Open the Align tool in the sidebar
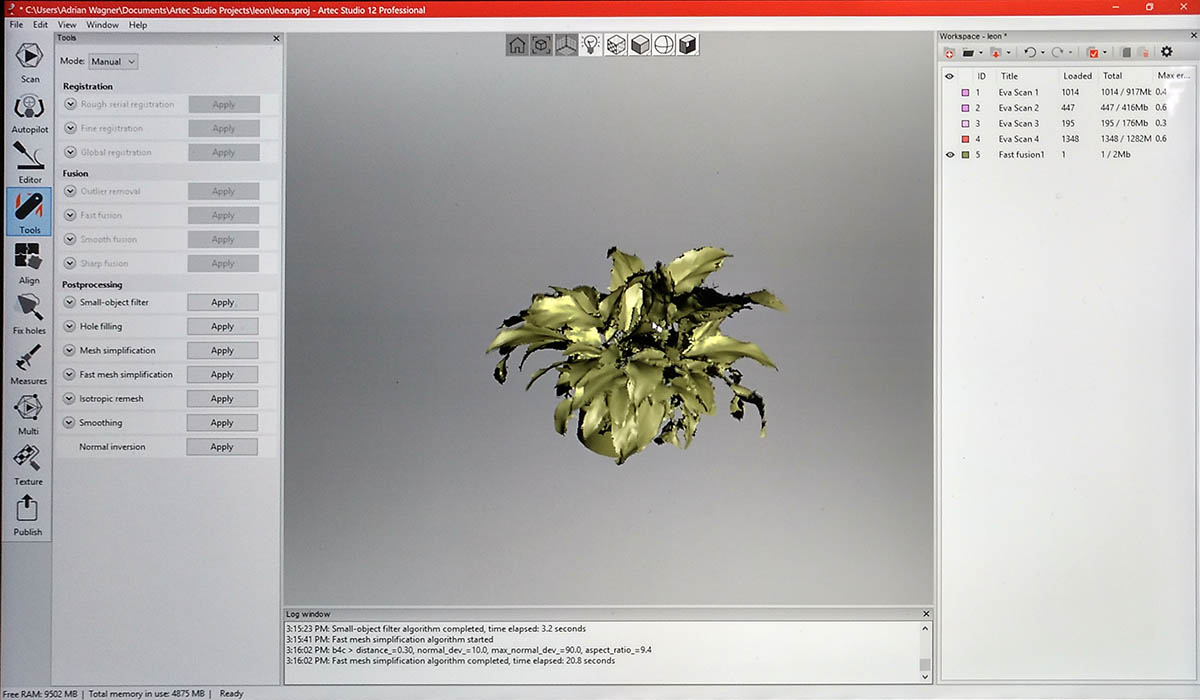The height and width of the screenshot is (700, 1200). [29, 263]
